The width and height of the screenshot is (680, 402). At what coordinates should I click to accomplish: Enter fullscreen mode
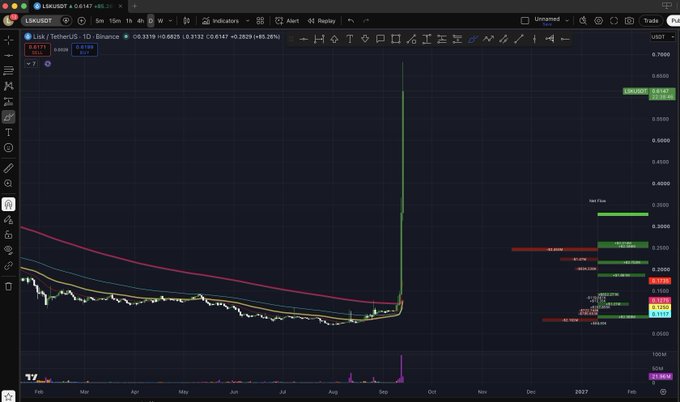pos(614,20)
